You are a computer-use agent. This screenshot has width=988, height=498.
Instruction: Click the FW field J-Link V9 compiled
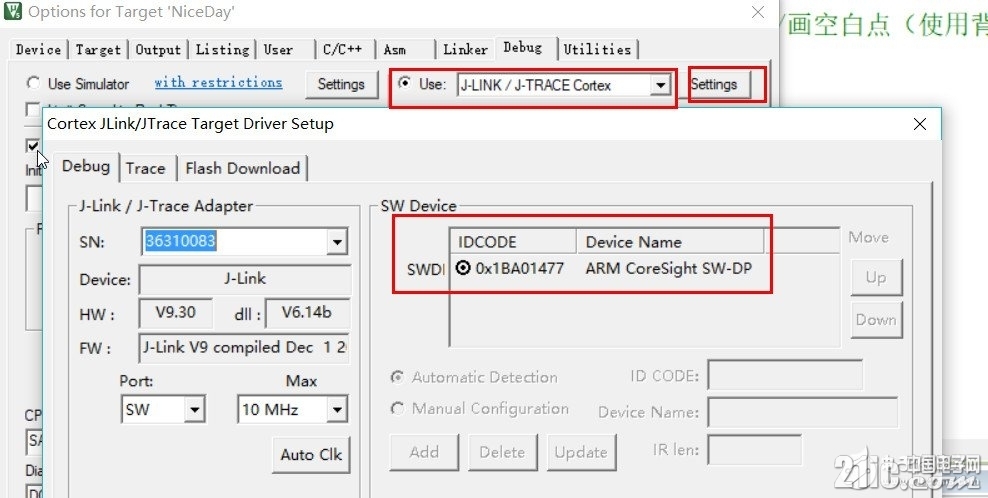click(x=244, y=348)
